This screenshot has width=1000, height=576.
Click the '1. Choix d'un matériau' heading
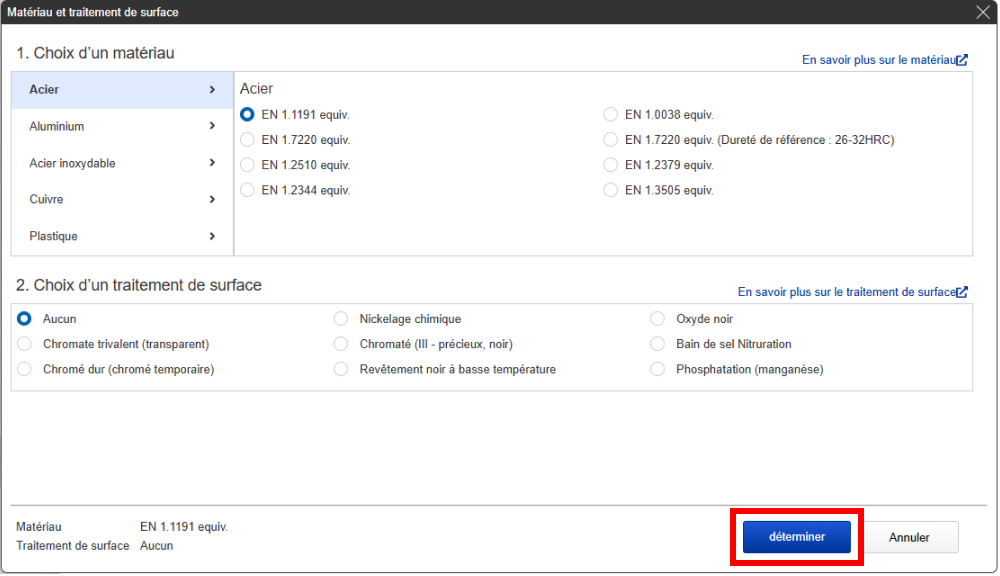point(95,54)
